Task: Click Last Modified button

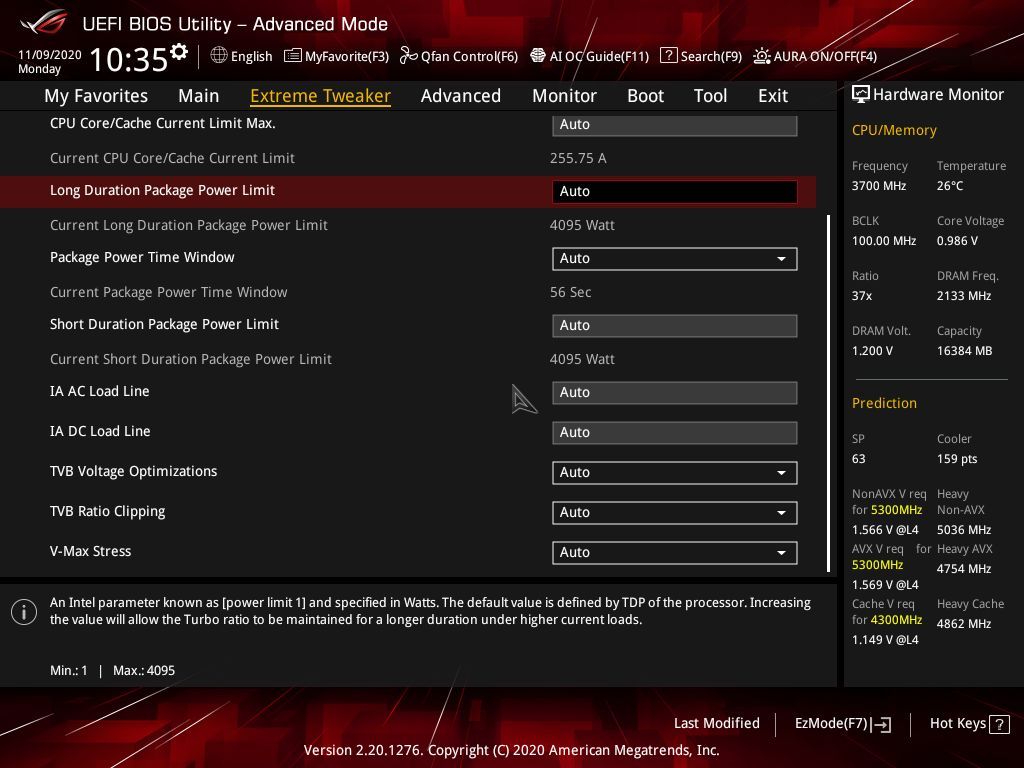Action: click(716, 724)
